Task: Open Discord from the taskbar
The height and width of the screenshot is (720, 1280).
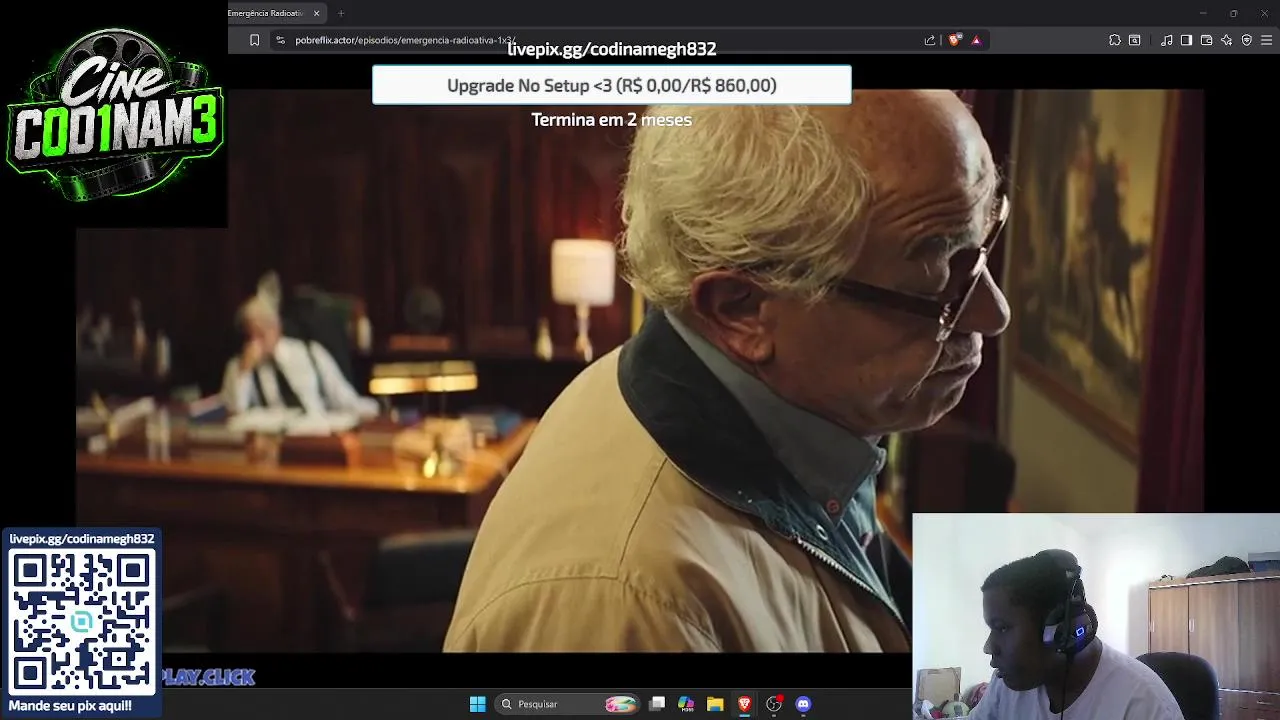Action: (x=803, y=704)
